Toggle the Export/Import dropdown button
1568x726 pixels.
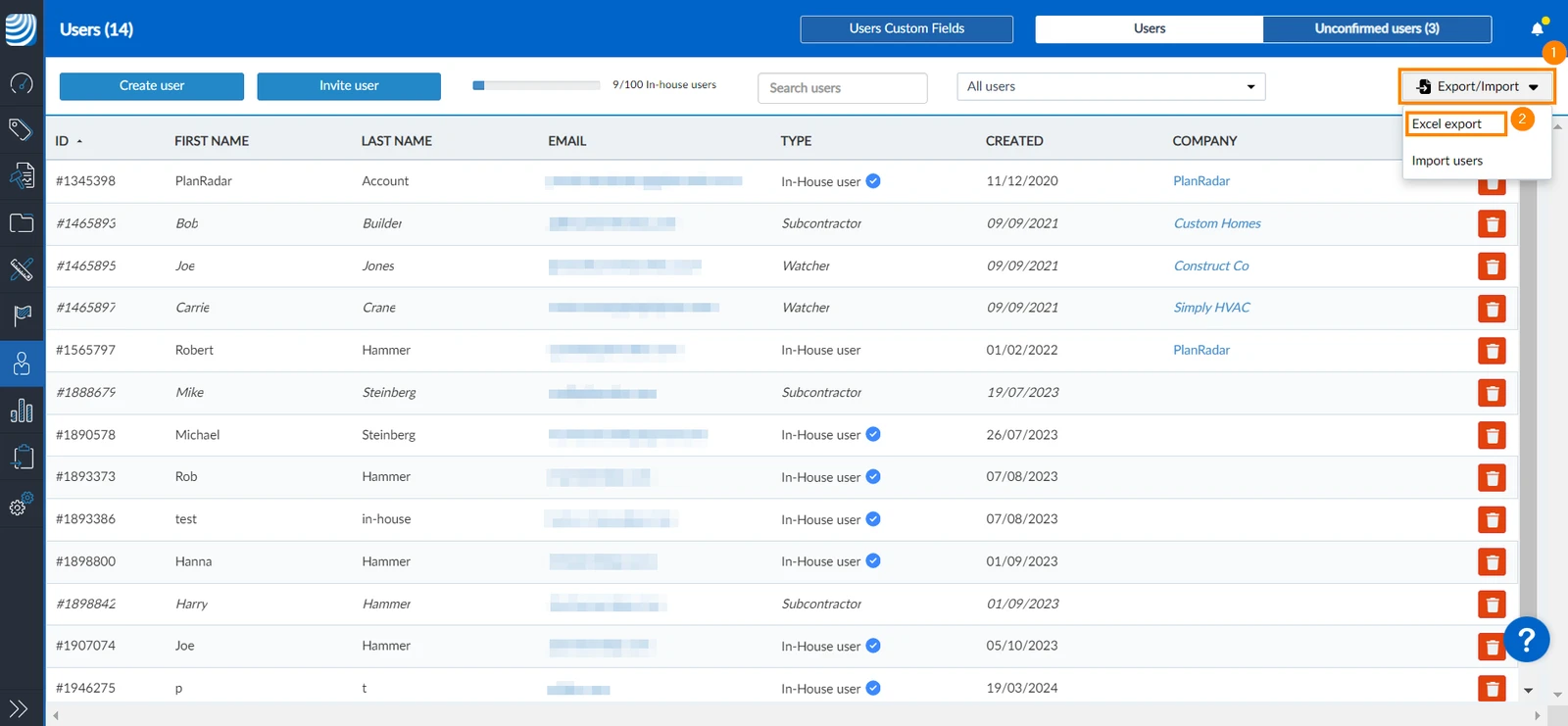(1476, 86)
